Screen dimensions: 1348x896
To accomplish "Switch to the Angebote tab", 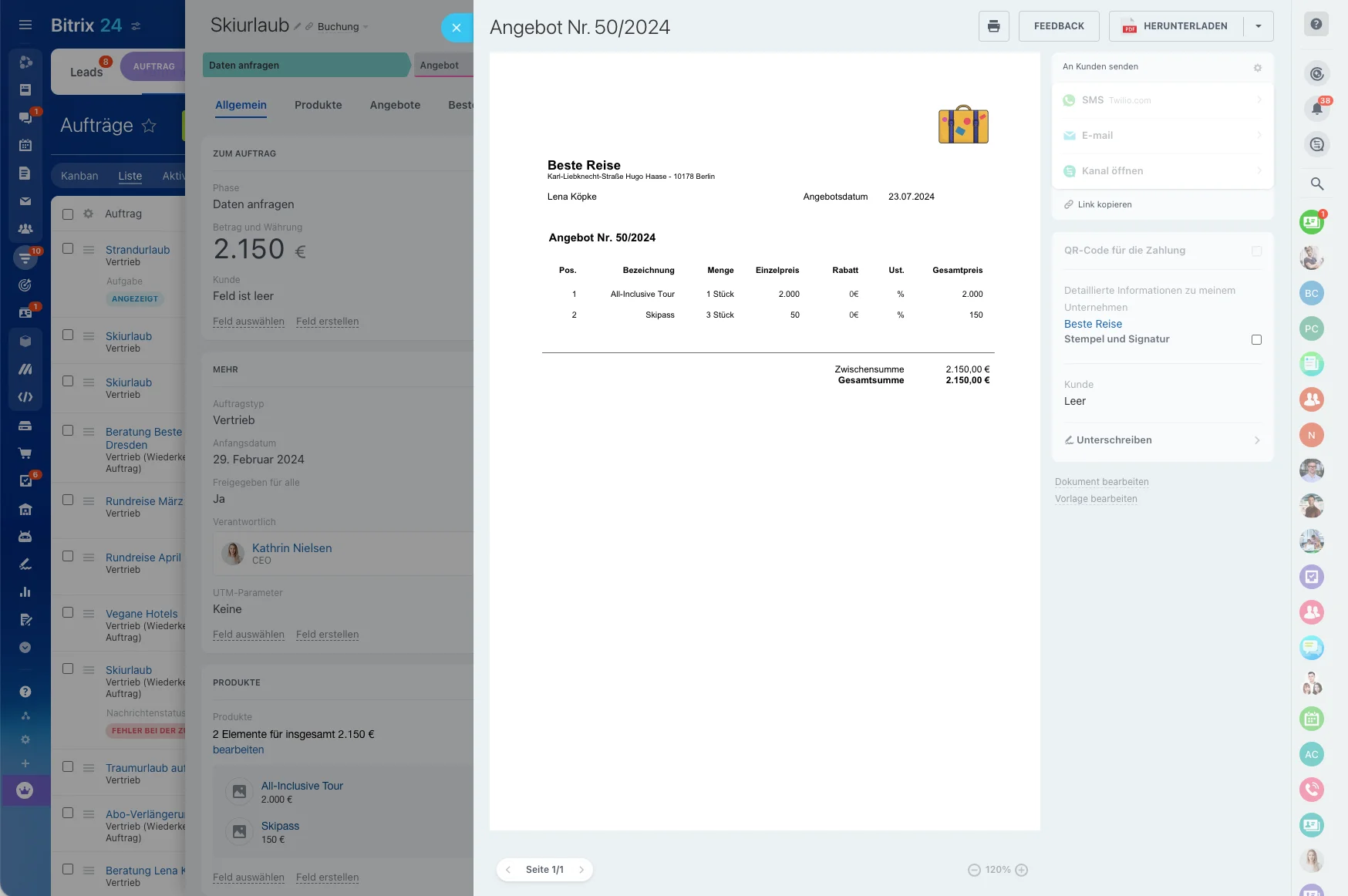I will (x=395, y=105).
